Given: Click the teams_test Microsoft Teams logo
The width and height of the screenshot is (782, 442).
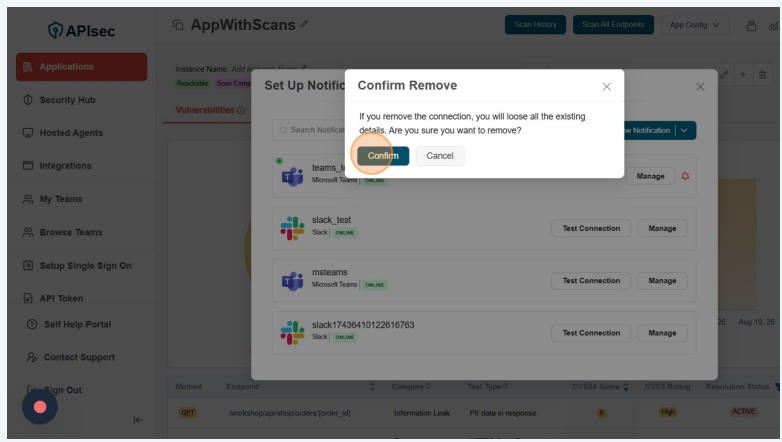Looking at the screenshot, I should coord(292,176).
